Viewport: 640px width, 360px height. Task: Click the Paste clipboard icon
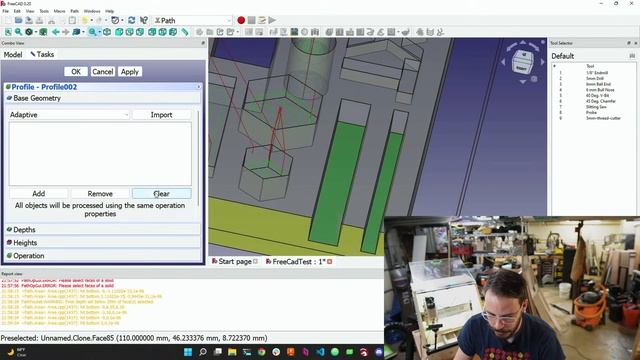coord(72,20)
